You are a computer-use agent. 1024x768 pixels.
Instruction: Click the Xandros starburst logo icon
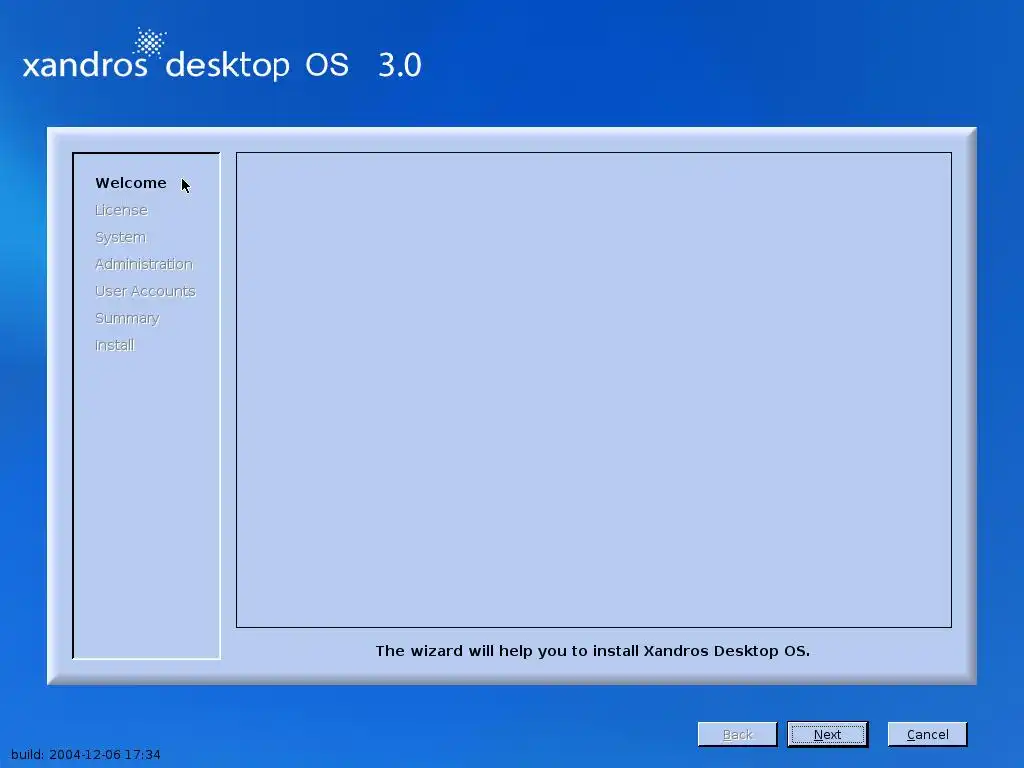point(150,43)
